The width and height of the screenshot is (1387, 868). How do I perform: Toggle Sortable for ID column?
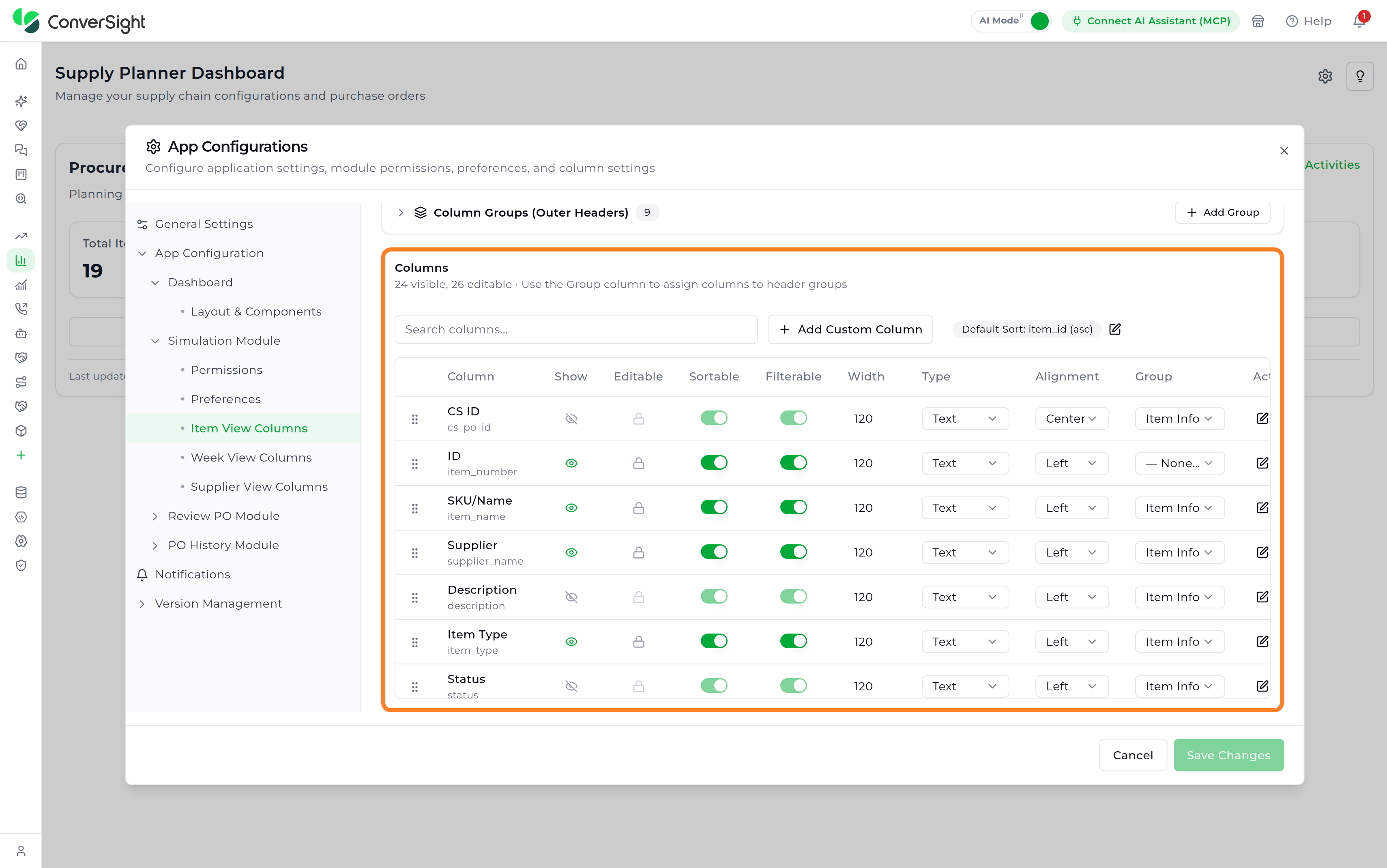714,463
